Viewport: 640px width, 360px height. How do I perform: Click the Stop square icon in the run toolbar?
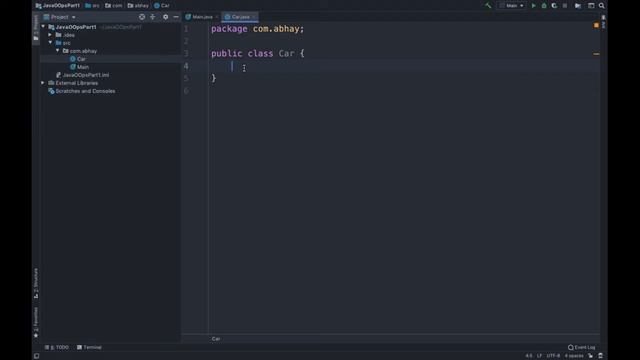point(565,6)
